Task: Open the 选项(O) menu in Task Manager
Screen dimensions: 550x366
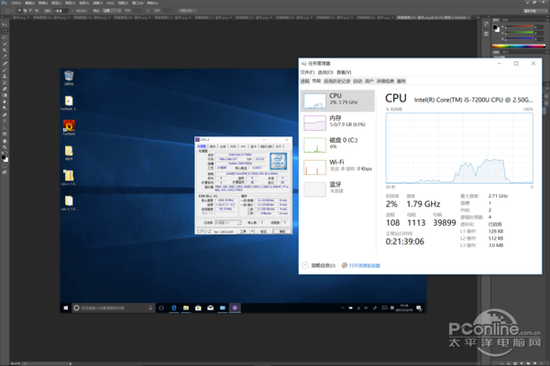Action: point(326,72)
